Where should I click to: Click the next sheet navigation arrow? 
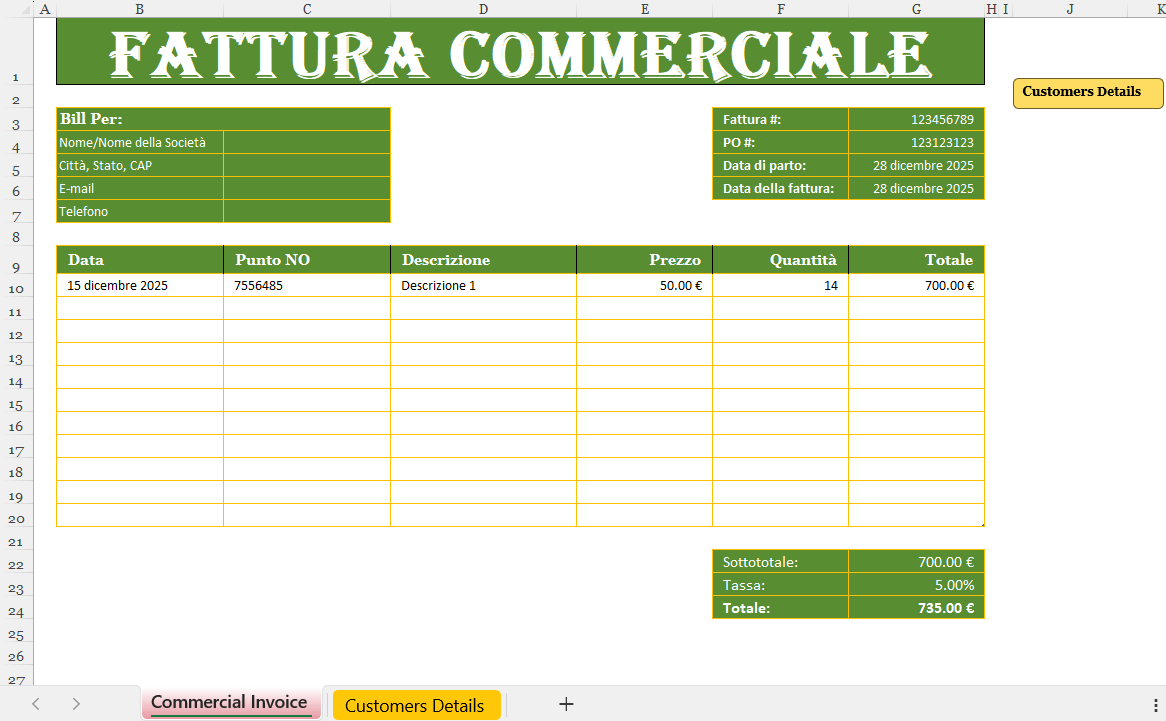tap(76, 703)
